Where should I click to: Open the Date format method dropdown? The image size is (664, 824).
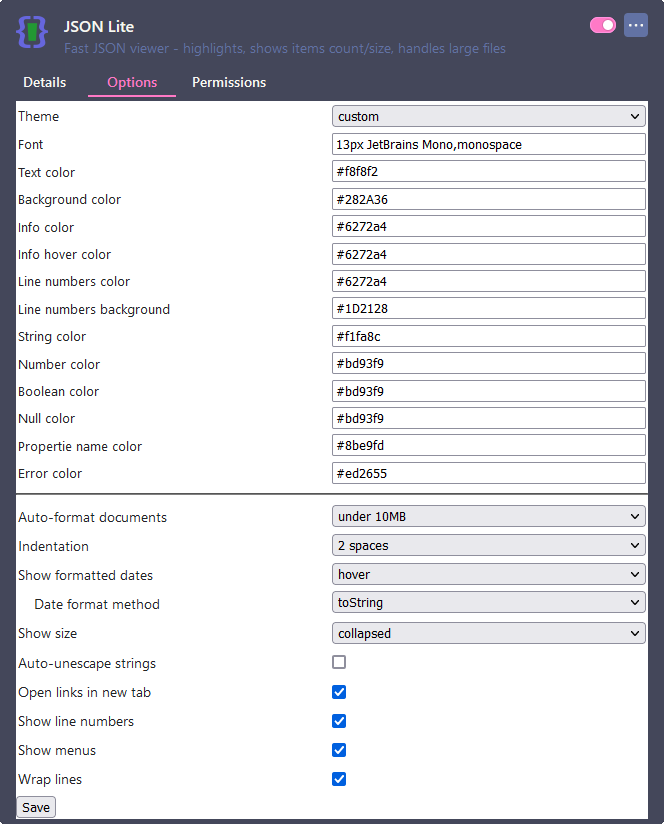pyautogui.click(x=489, y=603)
